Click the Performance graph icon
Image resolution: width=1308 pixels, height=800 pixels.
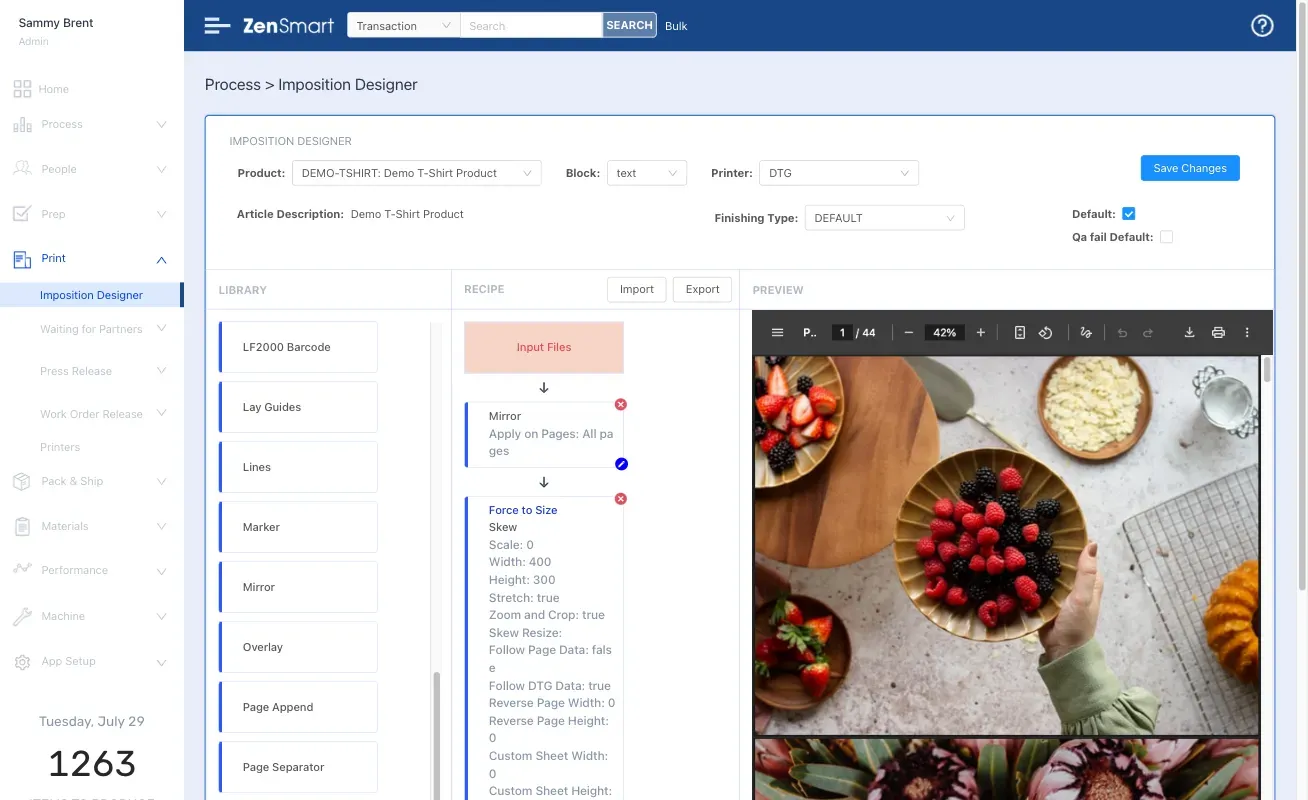click(x=22, y=569)
